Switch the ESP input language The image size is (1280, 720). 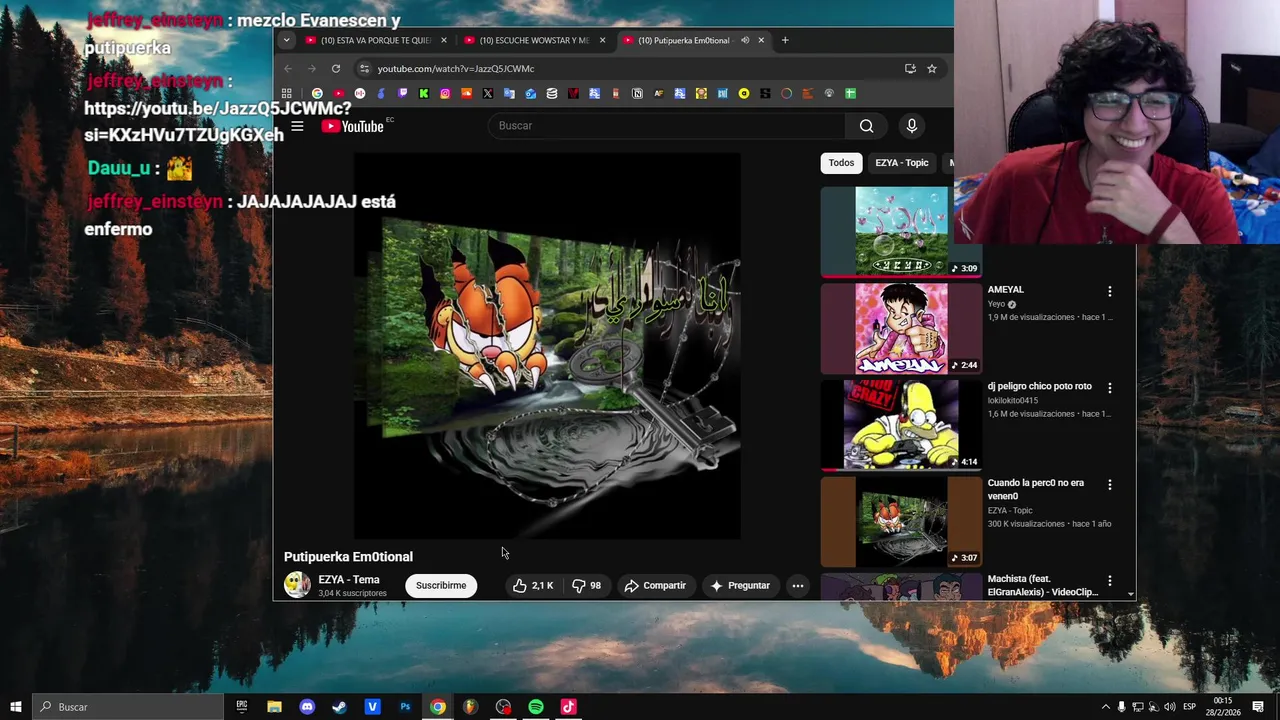pos(1189,707)
